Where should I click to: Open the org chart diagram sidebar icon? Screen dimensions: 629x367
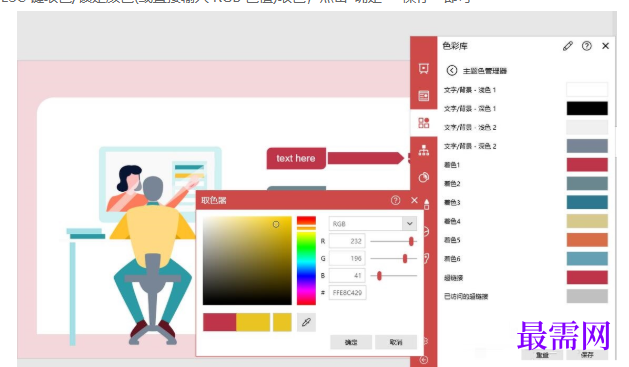pyautogui.click(x=424, y=150)
